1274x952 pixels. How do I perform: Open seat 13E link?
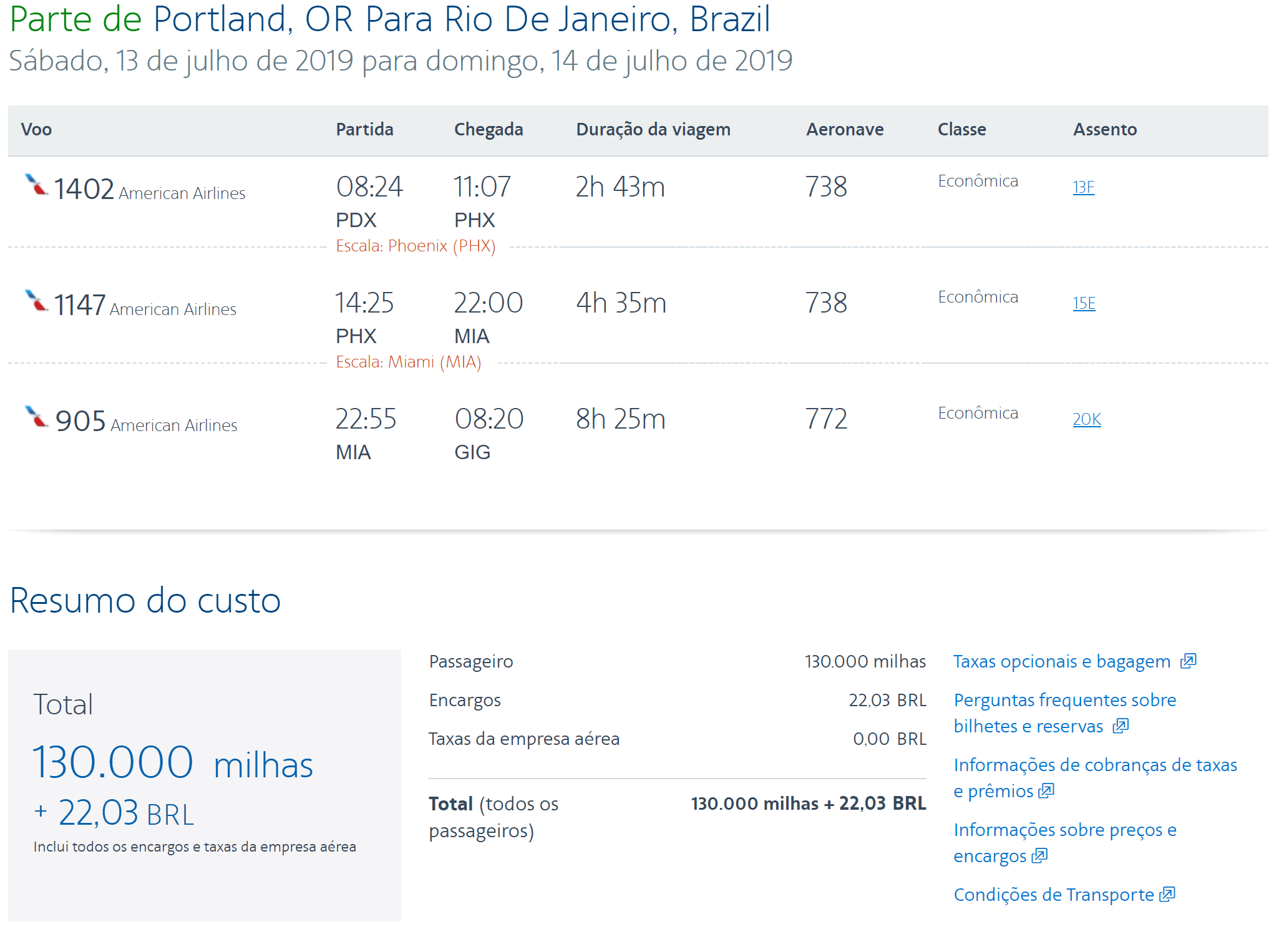click(1084, 187)
